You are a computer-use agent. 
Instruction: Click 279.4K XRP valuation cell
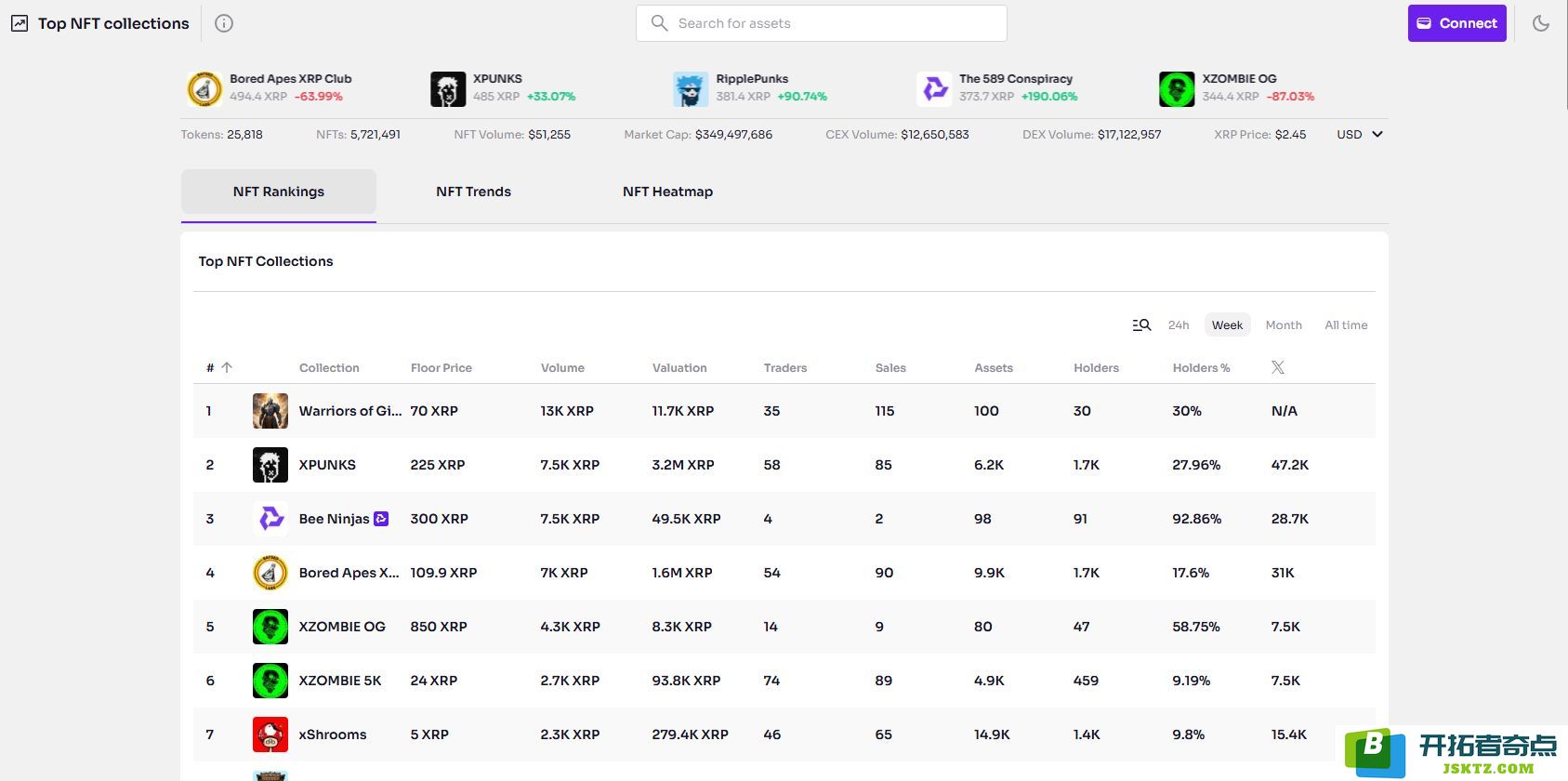click(691, 735)
